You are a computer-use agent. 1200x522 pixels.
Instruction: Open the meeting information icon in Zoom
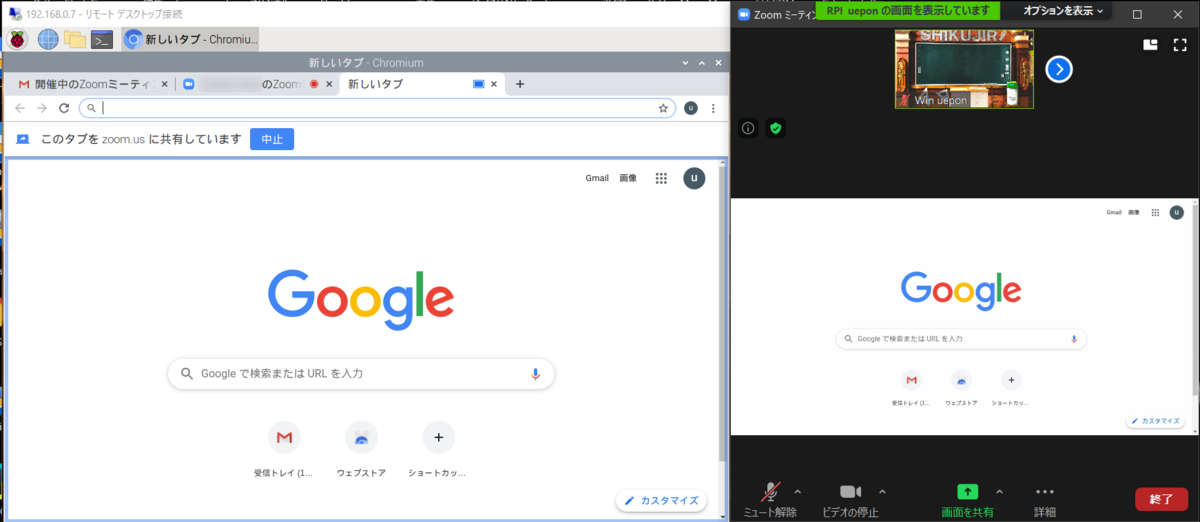pyautogui.click(x=748, y=128)
